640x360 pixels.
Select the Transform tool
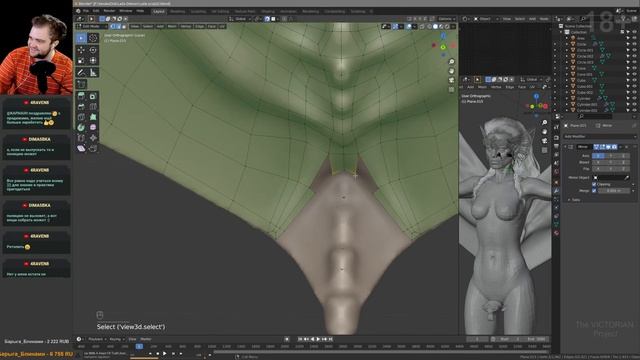93,61
